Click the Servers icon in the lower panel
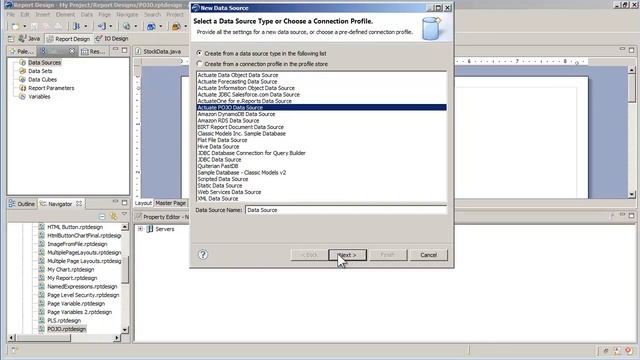Viewport: 640px width, 360px height. coord(150,229)
